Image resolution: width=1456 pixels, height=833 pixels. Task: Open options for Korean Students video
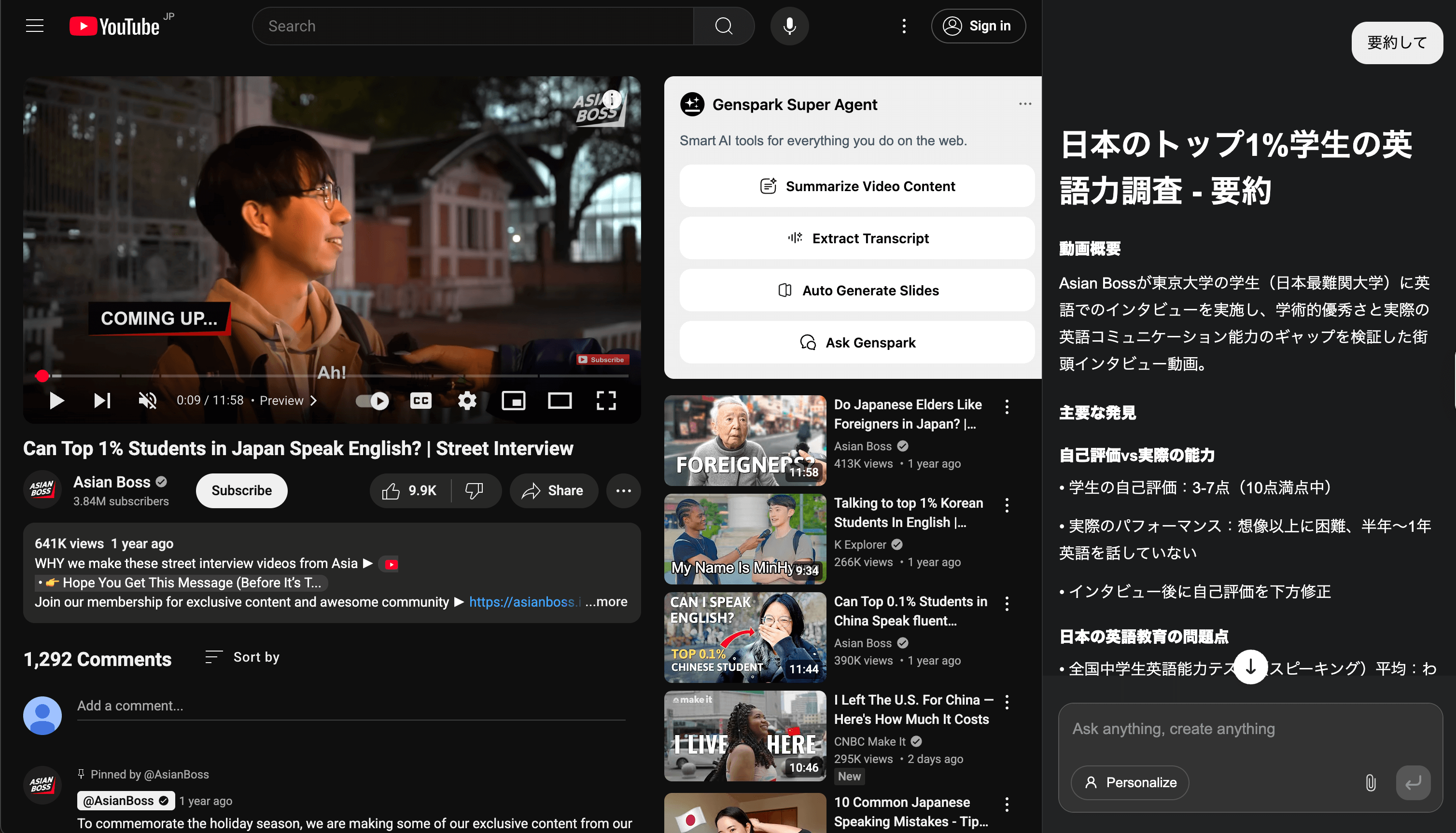point(1007,505)
